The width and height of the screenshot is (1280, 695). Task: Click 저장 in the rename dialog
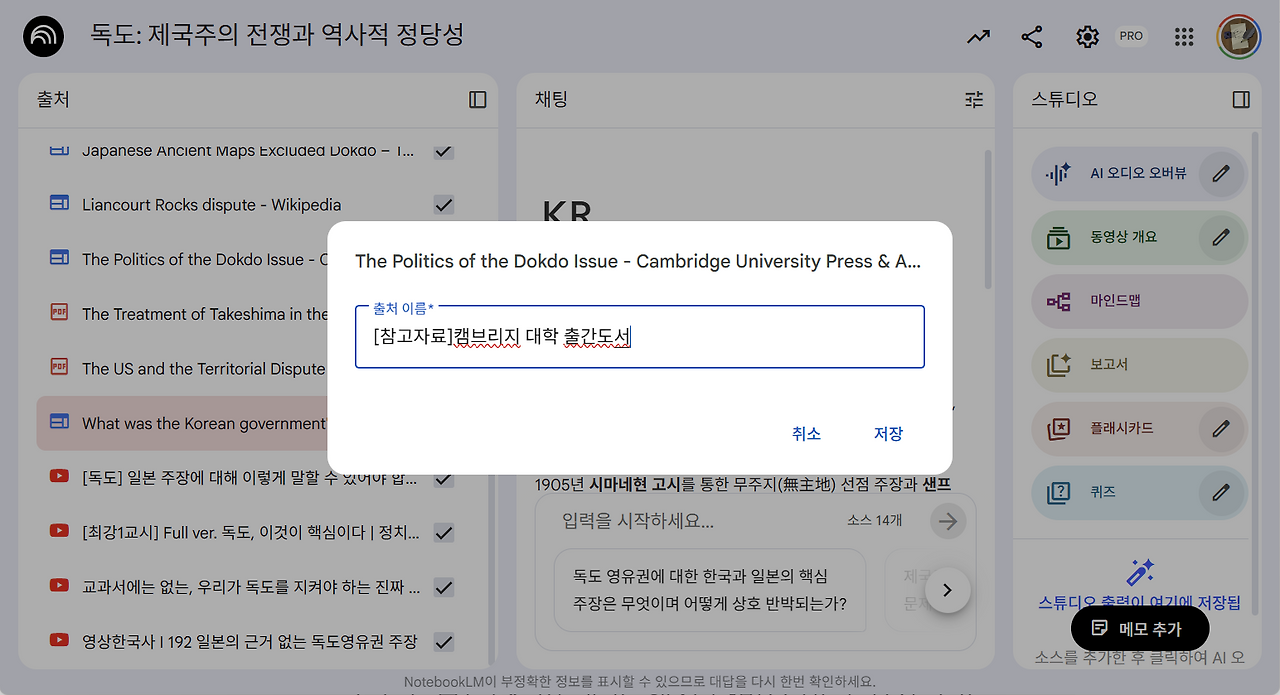pos(888,433)
